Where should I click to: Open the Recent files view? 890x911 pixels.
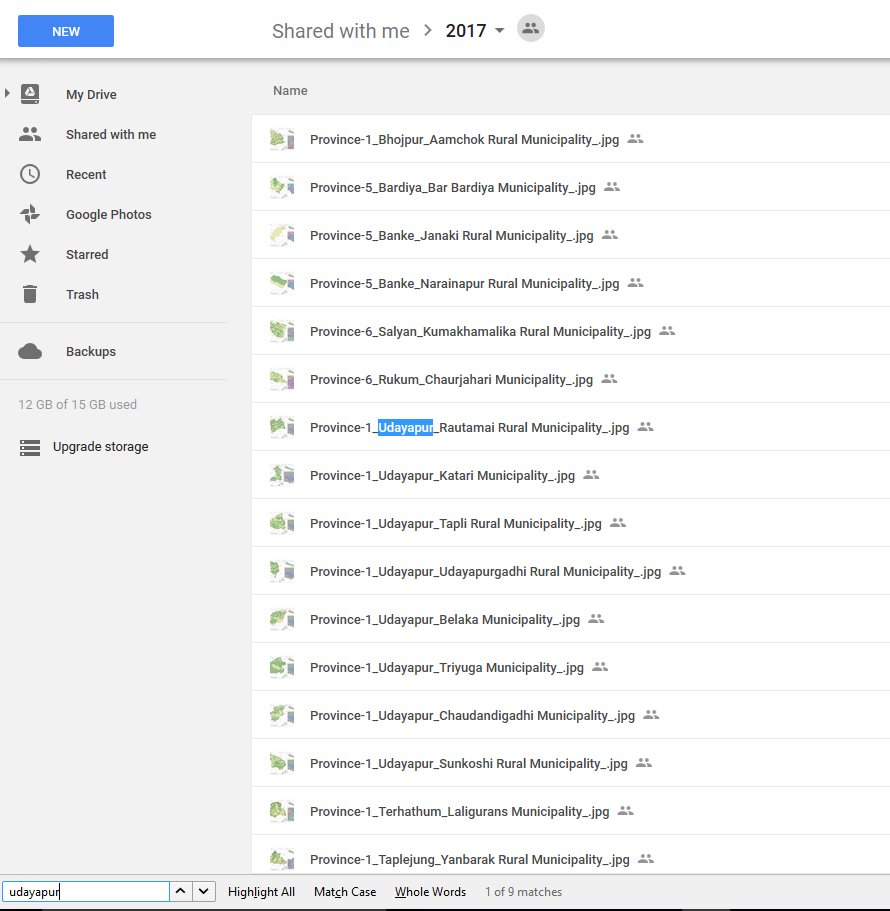(86, 174)
